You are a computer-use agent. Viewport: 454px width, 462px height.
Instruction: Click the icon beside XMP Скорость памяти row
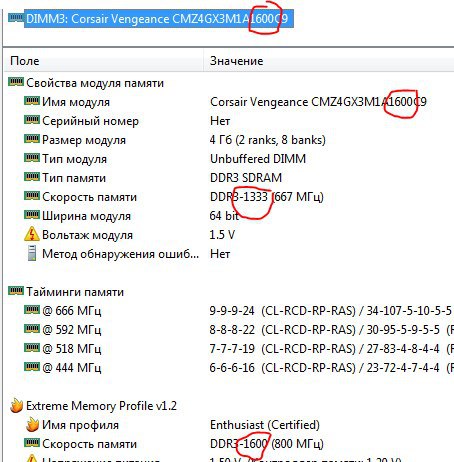pyautogui.click(x=32, y=443)
